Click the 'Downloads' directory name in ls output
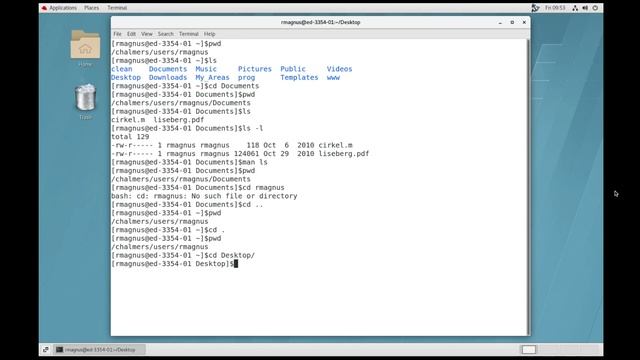This screenshot has height=360, width=640. click(x=168, y=78)
